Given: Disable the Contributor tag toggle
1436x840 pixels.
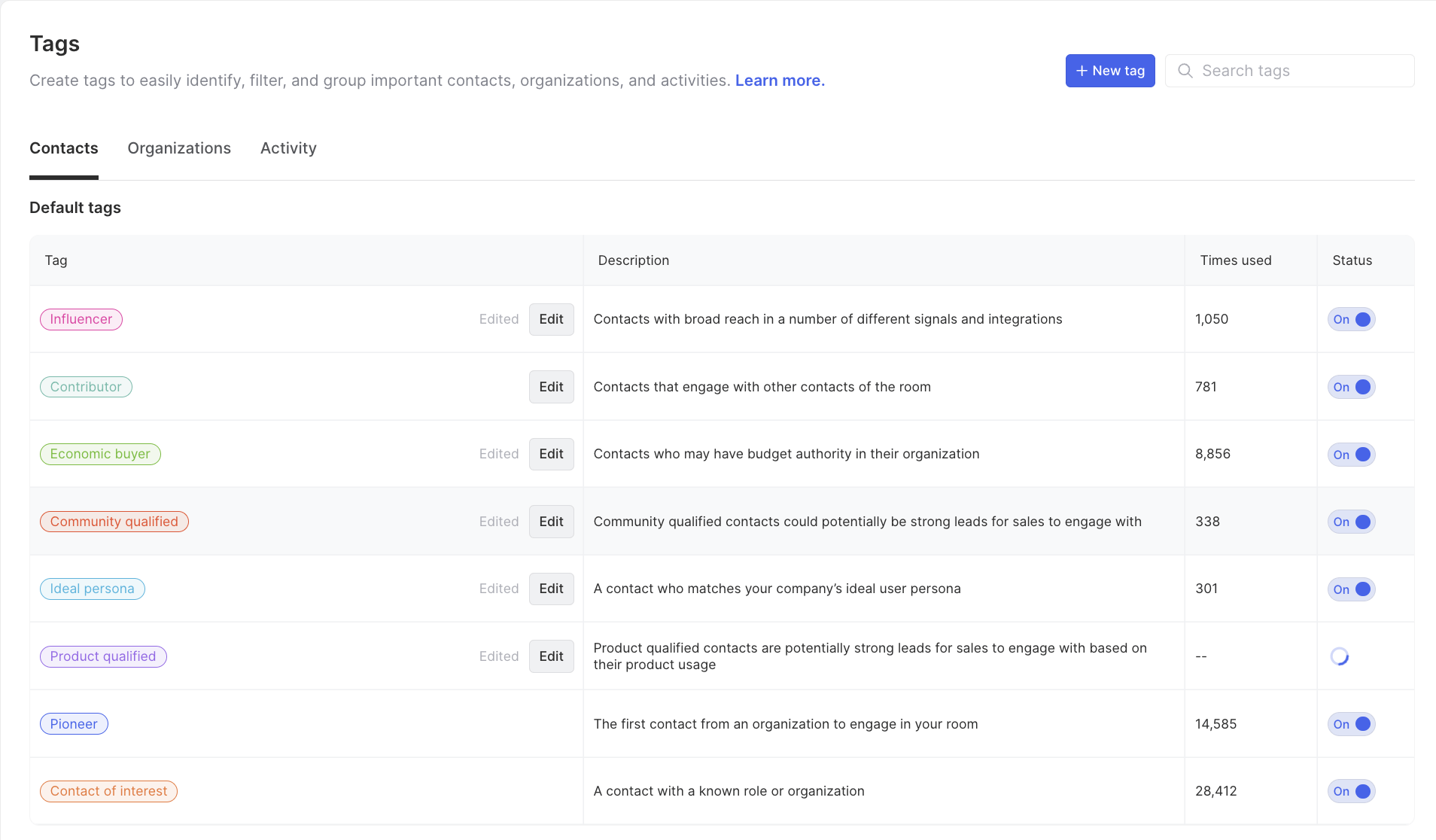Looking at the screenshot, I should (x=1352, y=387).
